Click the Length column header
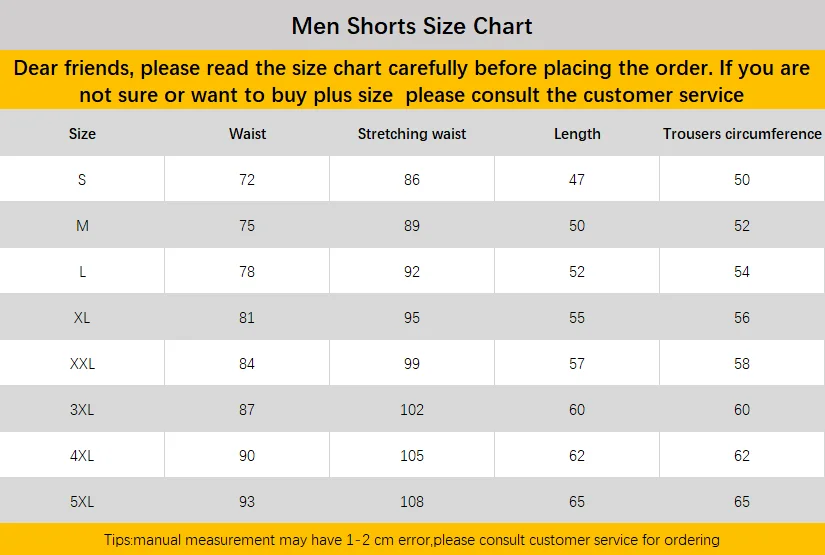 click(x=577, y=134)
